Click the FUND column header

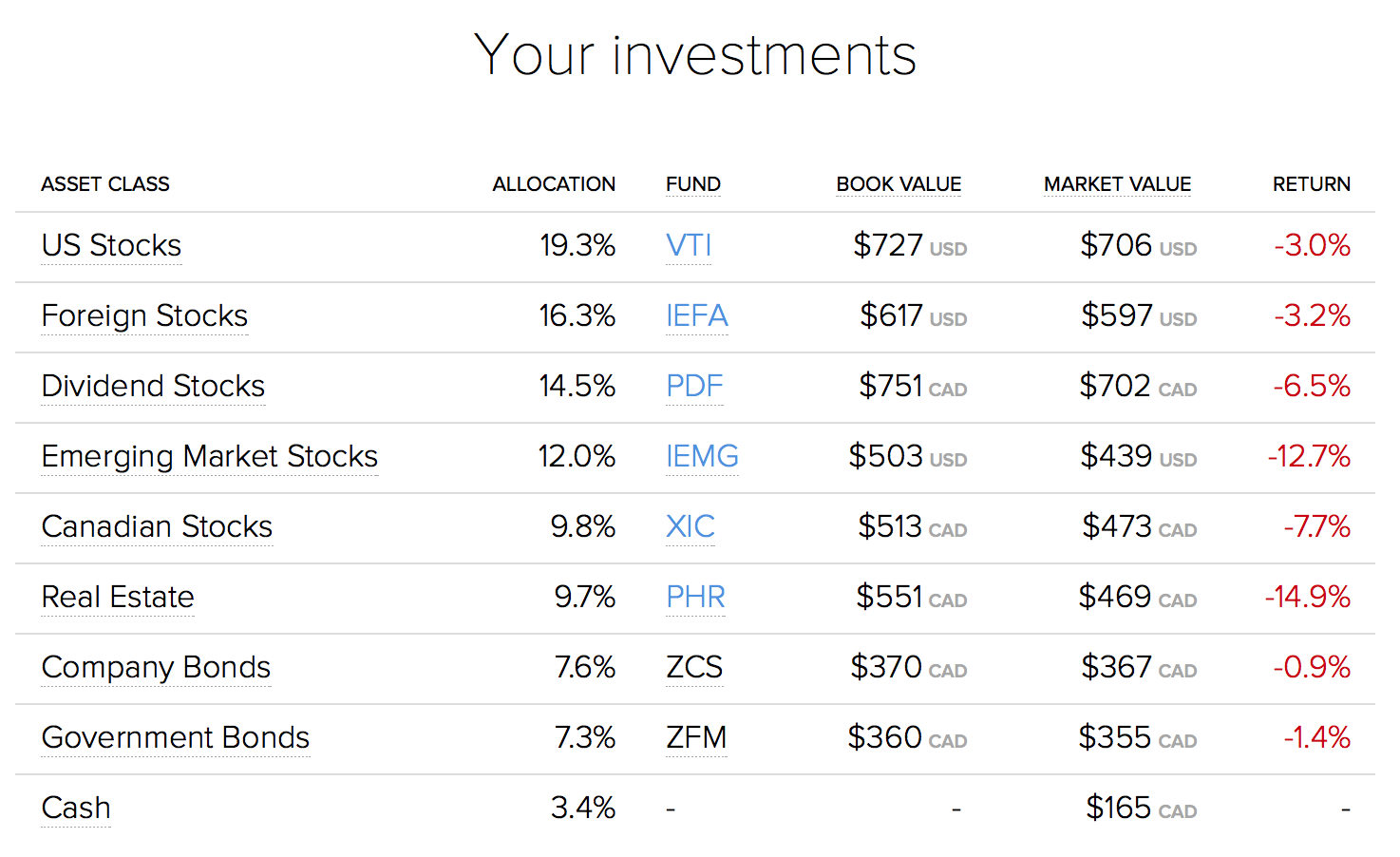click(693, 184)
